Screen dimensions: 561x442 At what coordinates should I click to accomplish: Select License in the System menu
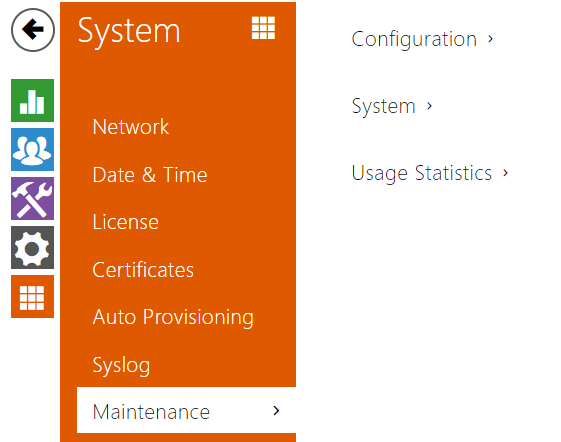126,222
